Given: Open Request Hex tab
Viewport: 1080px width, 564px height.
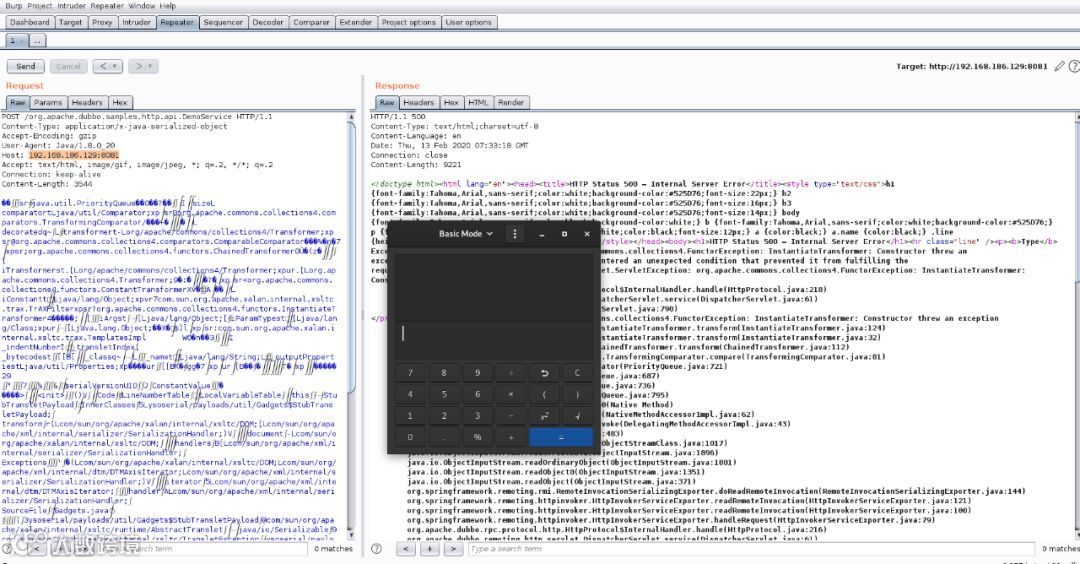Looking at the screenshot, I should [119, 102].
